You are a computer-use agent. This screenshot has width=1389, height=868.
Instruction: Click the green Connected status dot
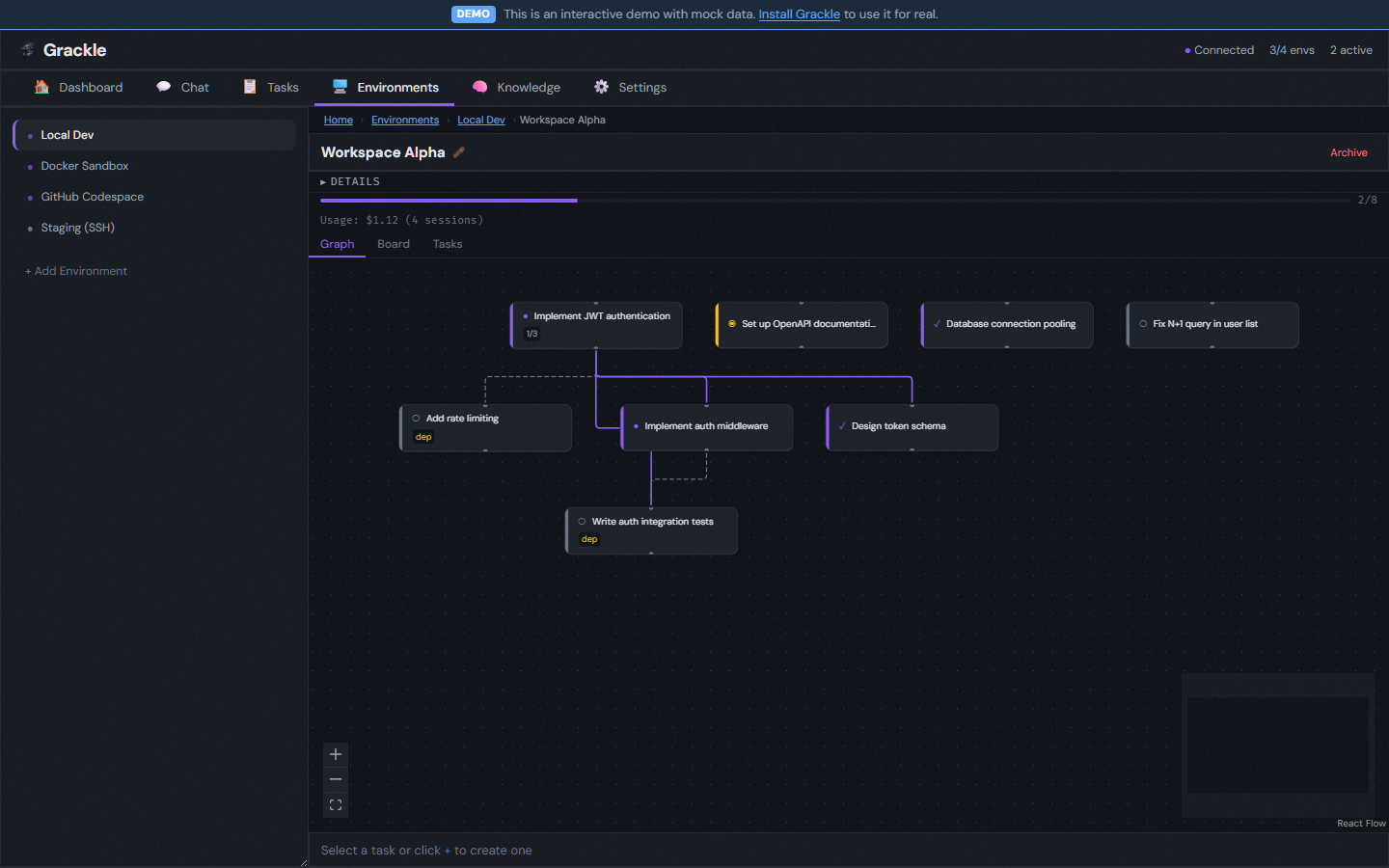pos(1187,50)
